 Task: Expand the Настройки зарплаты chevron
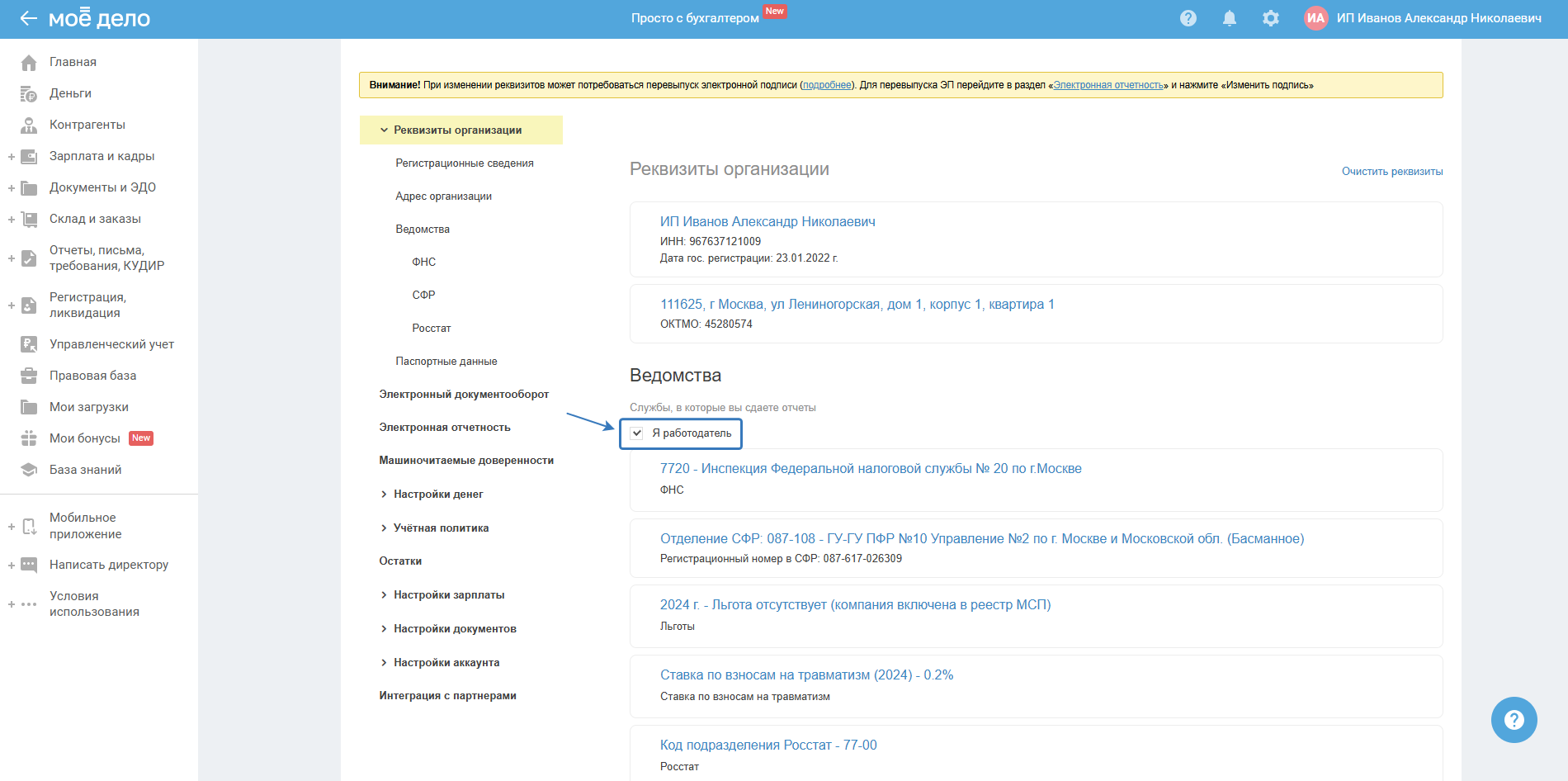pos(384,595)
